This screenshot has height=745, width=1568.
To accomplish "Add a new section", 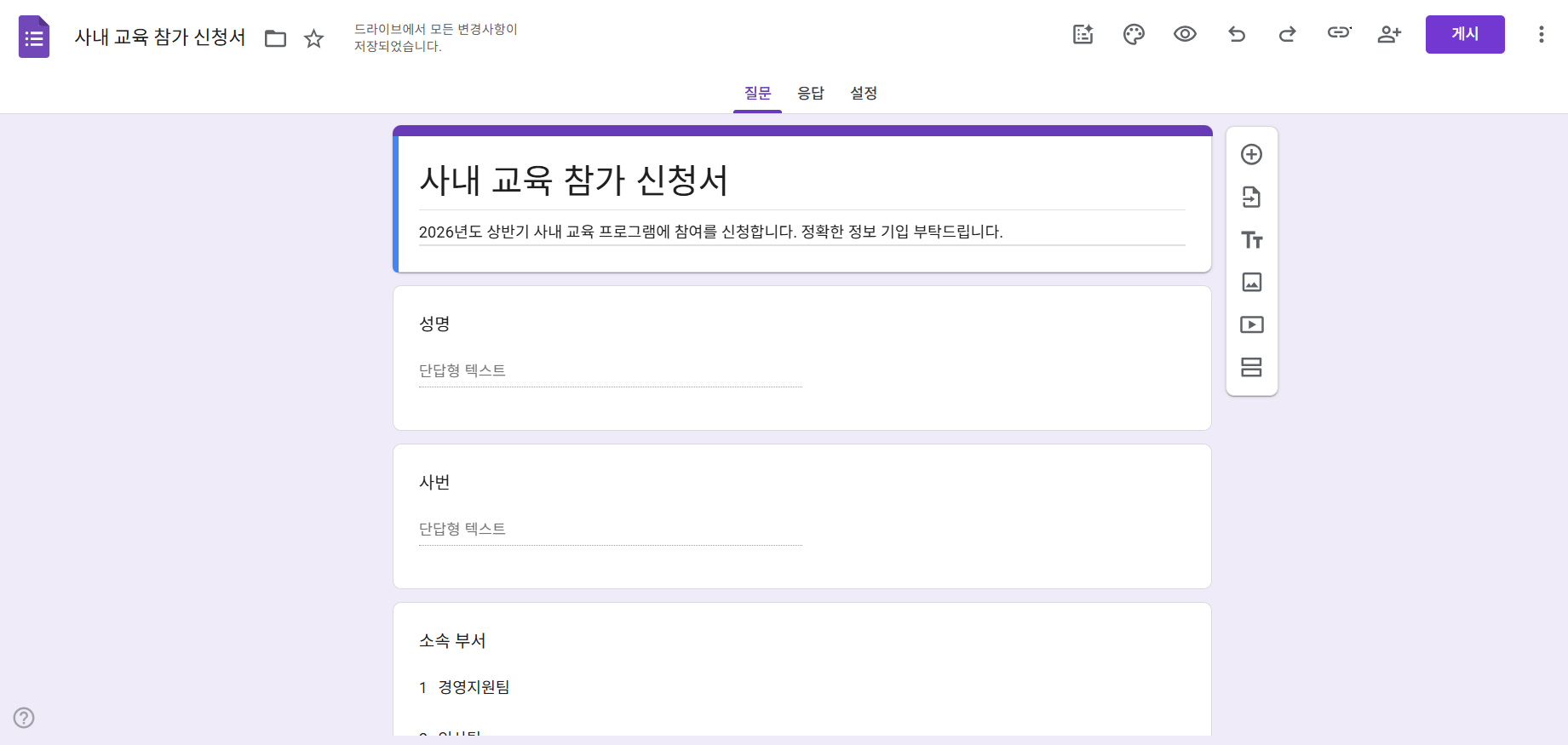I will [1251, 367].
